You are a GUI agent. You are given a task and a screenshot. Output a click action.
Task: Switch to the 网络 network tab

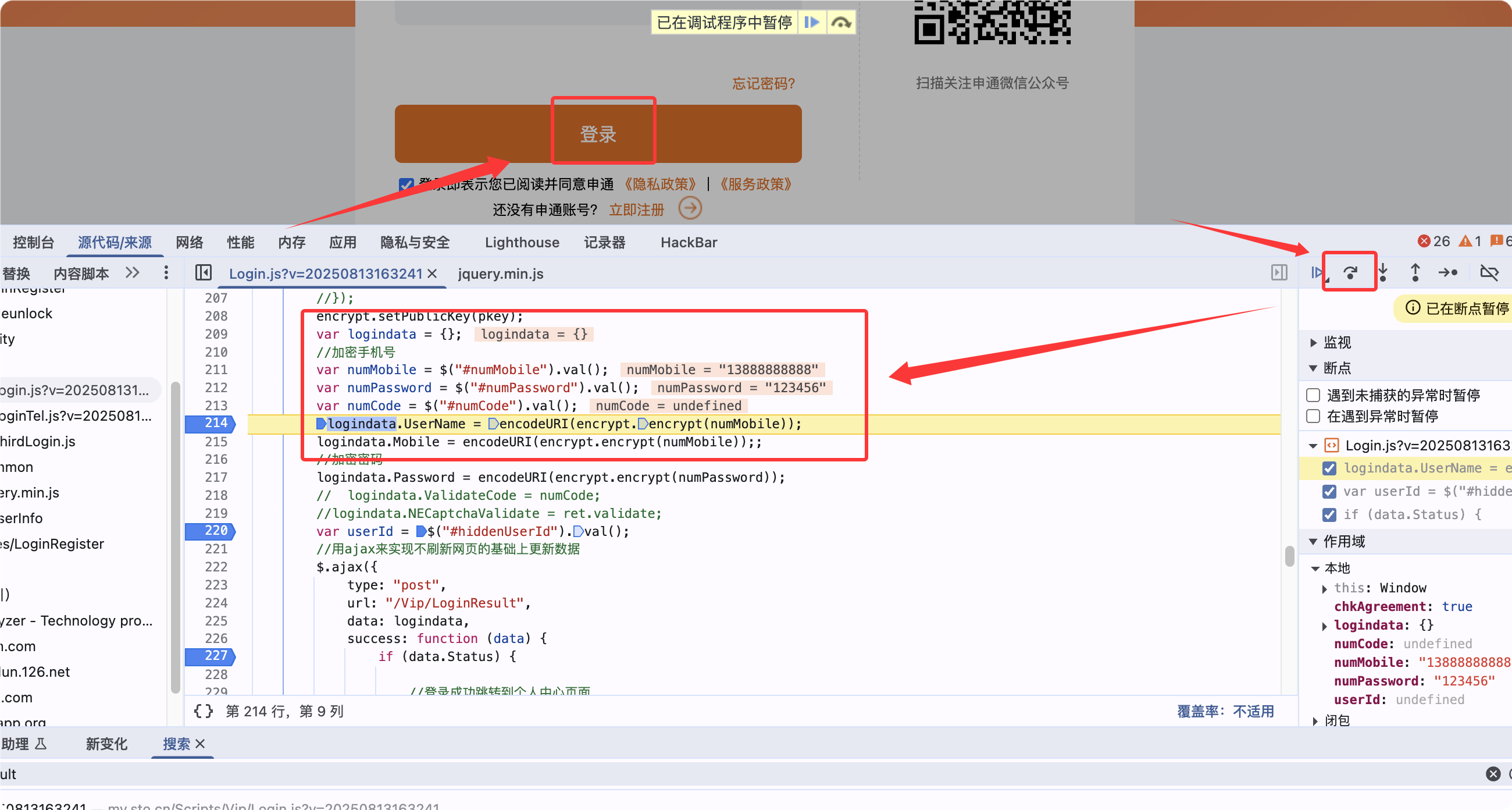(x=189, y=243)
